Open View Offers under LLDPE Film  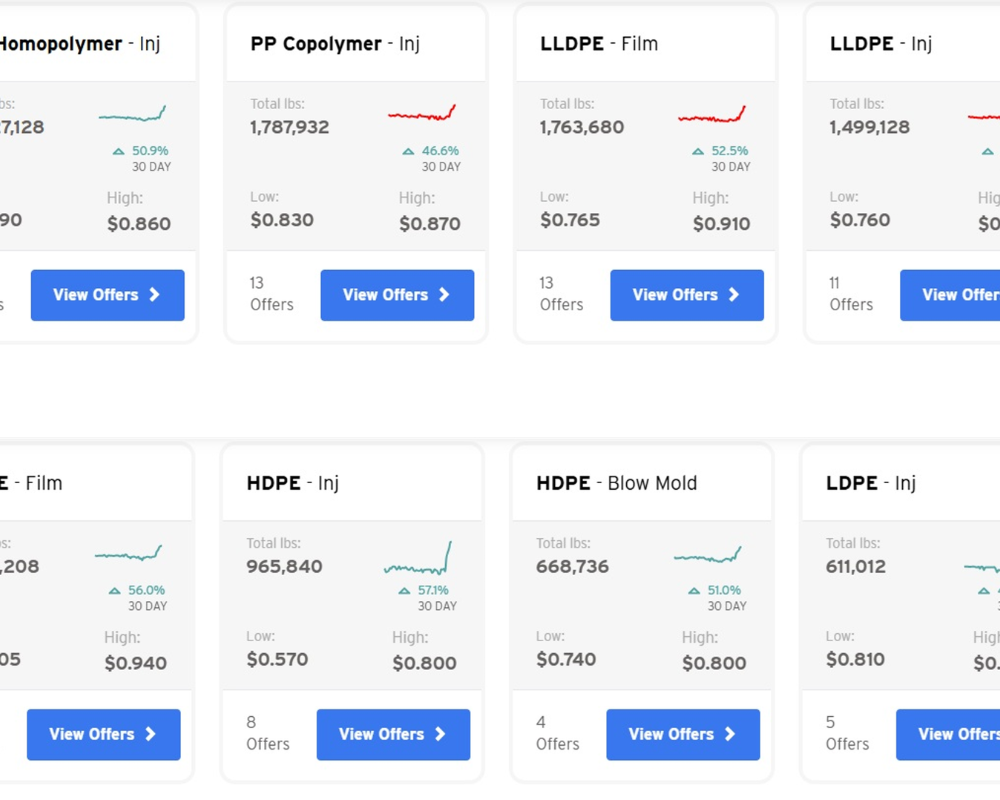687,295
